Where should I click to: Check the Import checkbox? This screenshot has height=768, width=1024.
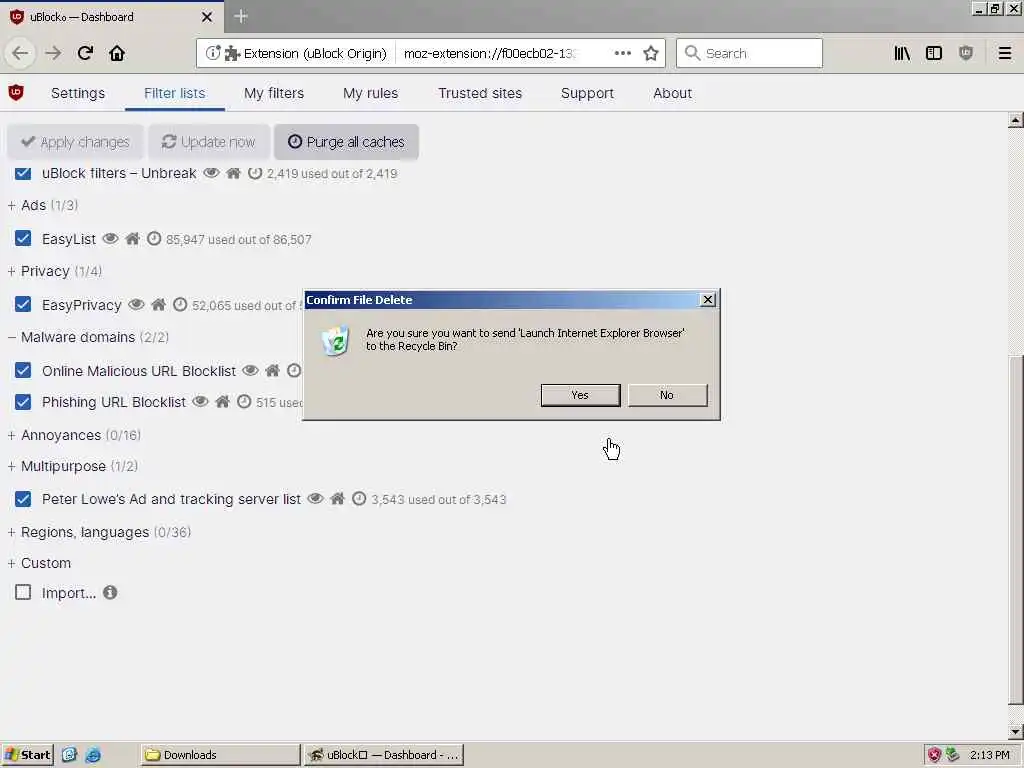[23, 592]
